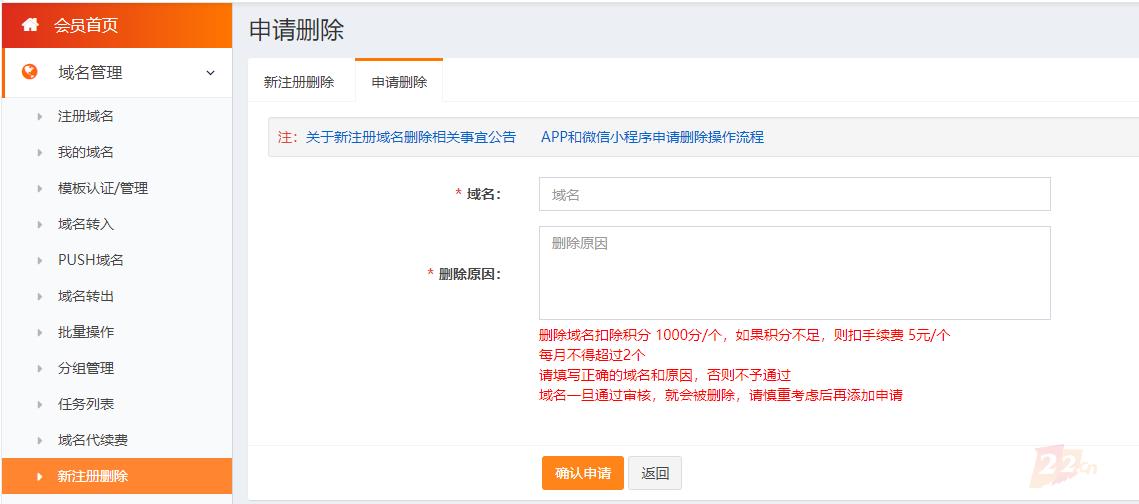This screenshot has width=1139, height=504.
Task: Click arrow bullet before 分组管理
Action: (x=40, y=368)
